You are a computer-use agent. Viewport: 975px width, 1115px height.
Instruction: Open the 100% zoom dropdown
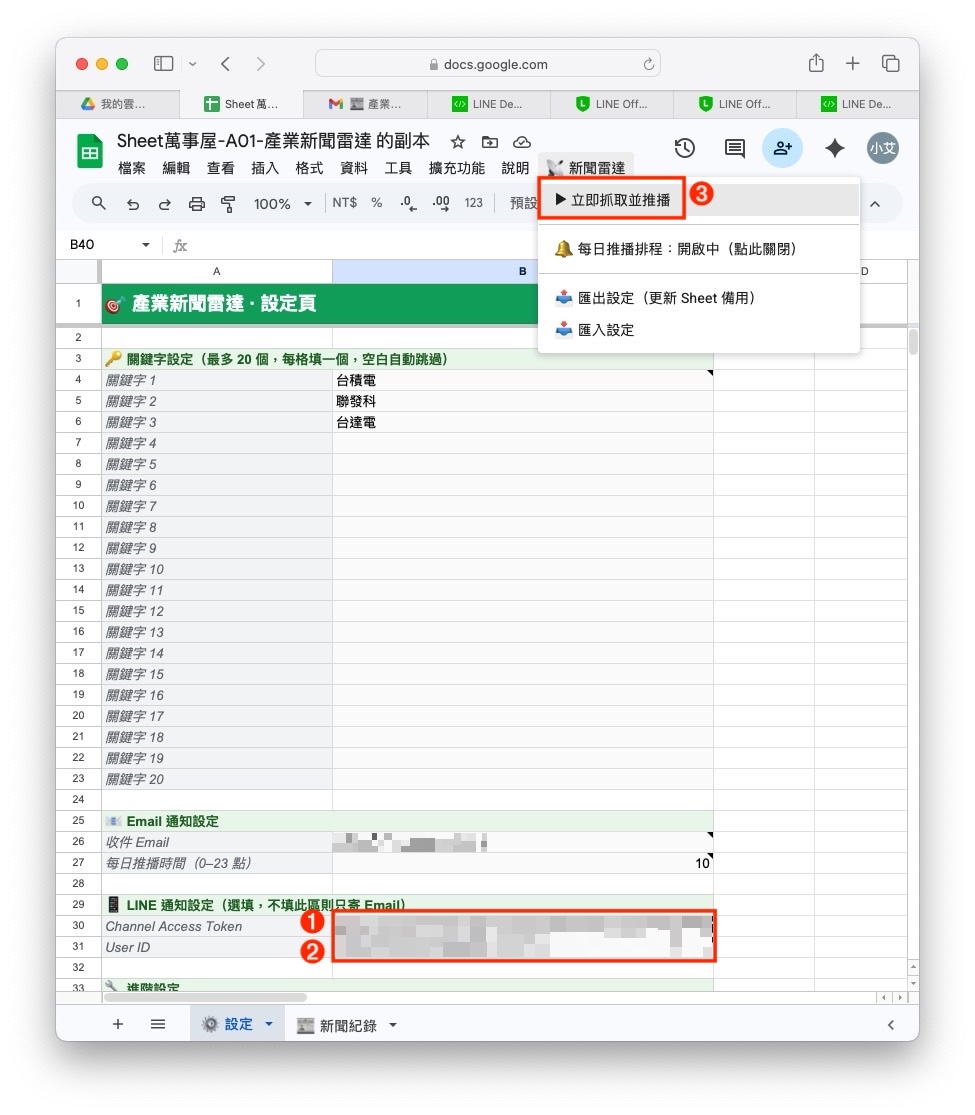(x=283, y=204)
